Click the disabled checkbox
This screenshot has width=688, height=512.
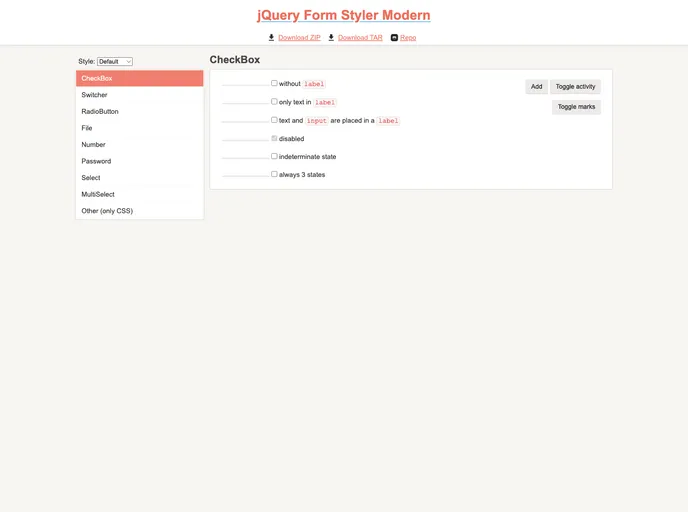pyautogui.click(x=274, y=138)
